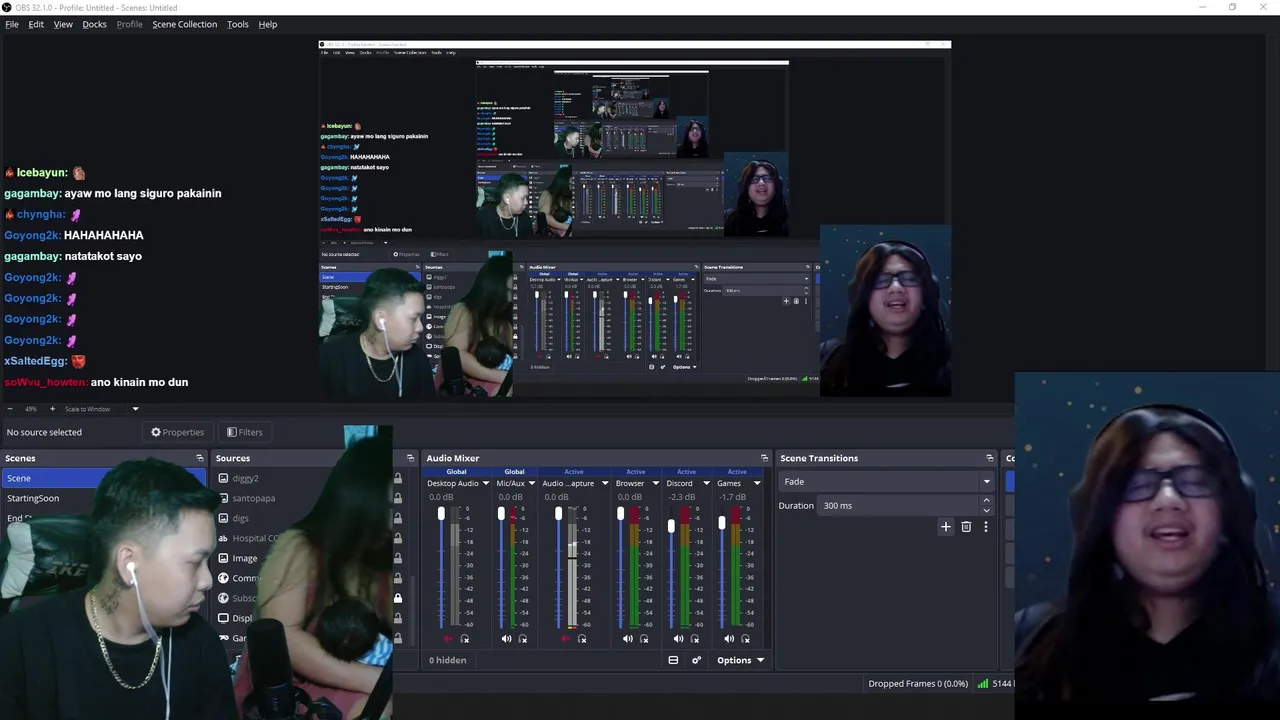The image size is (1280, 720).
Task: Select the scene named Scene
Action: tap(103, 478)
